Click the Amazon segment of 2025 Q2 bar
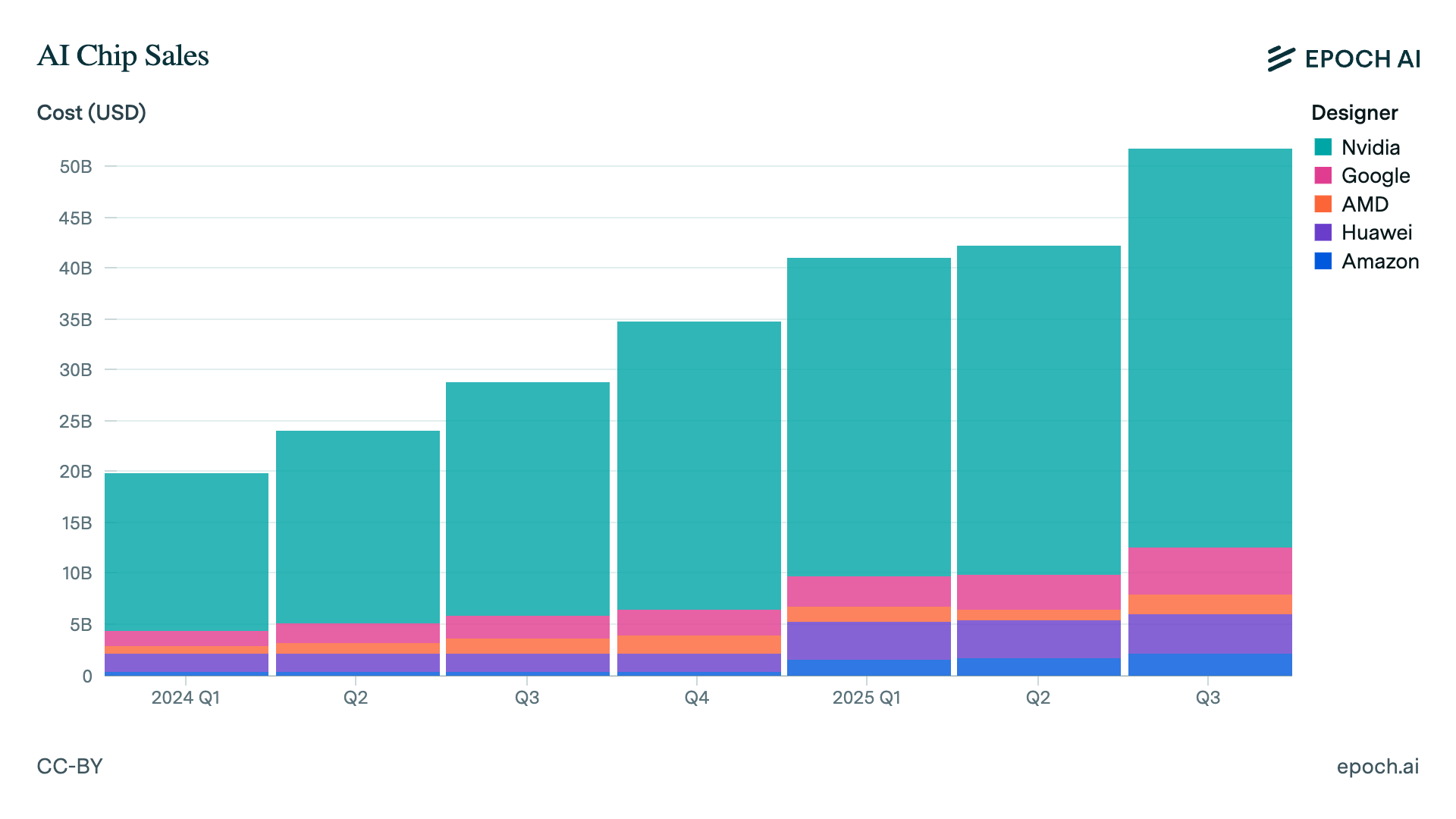This screenshot has width=1456, height=819. [x=1038, y=667]
